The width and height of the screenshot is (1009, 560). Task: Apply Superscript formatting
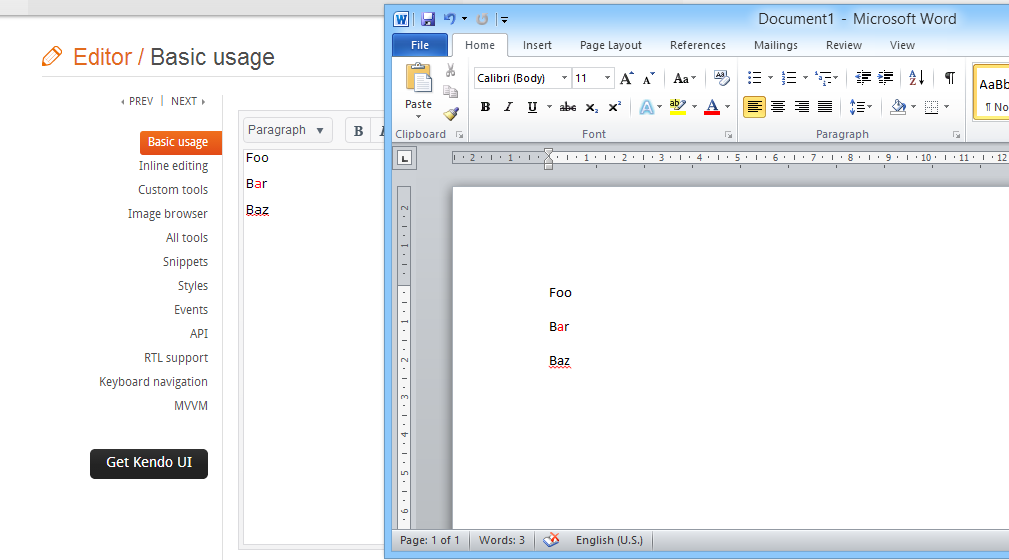coord(615,107)
